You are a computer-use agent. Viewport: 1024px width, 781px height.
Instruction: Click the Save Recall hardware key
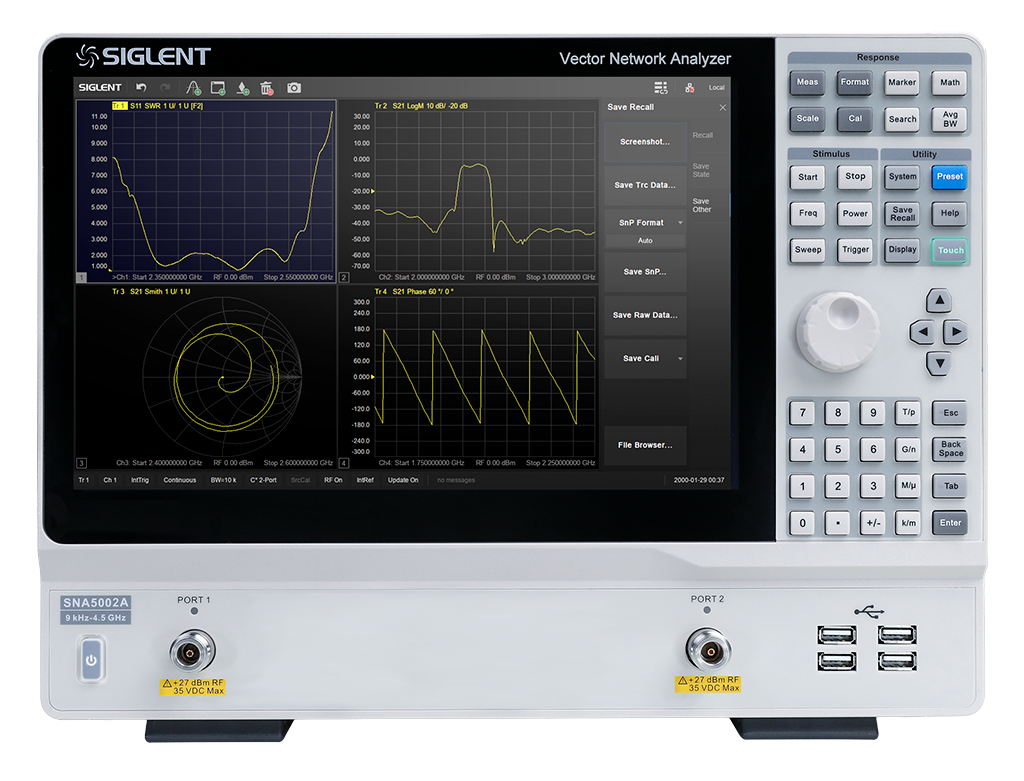pos(903,214)
